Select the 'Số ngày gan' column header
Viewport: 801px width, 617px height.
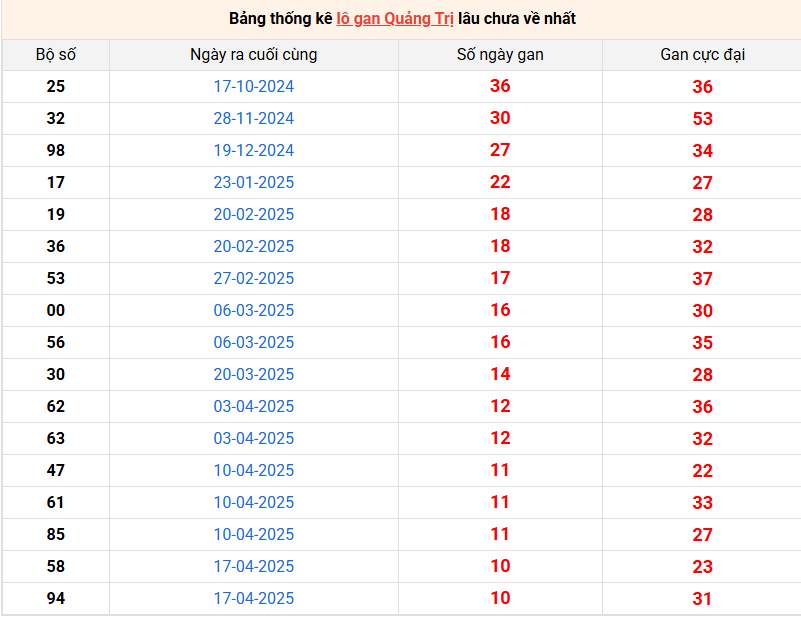(500, 55)
